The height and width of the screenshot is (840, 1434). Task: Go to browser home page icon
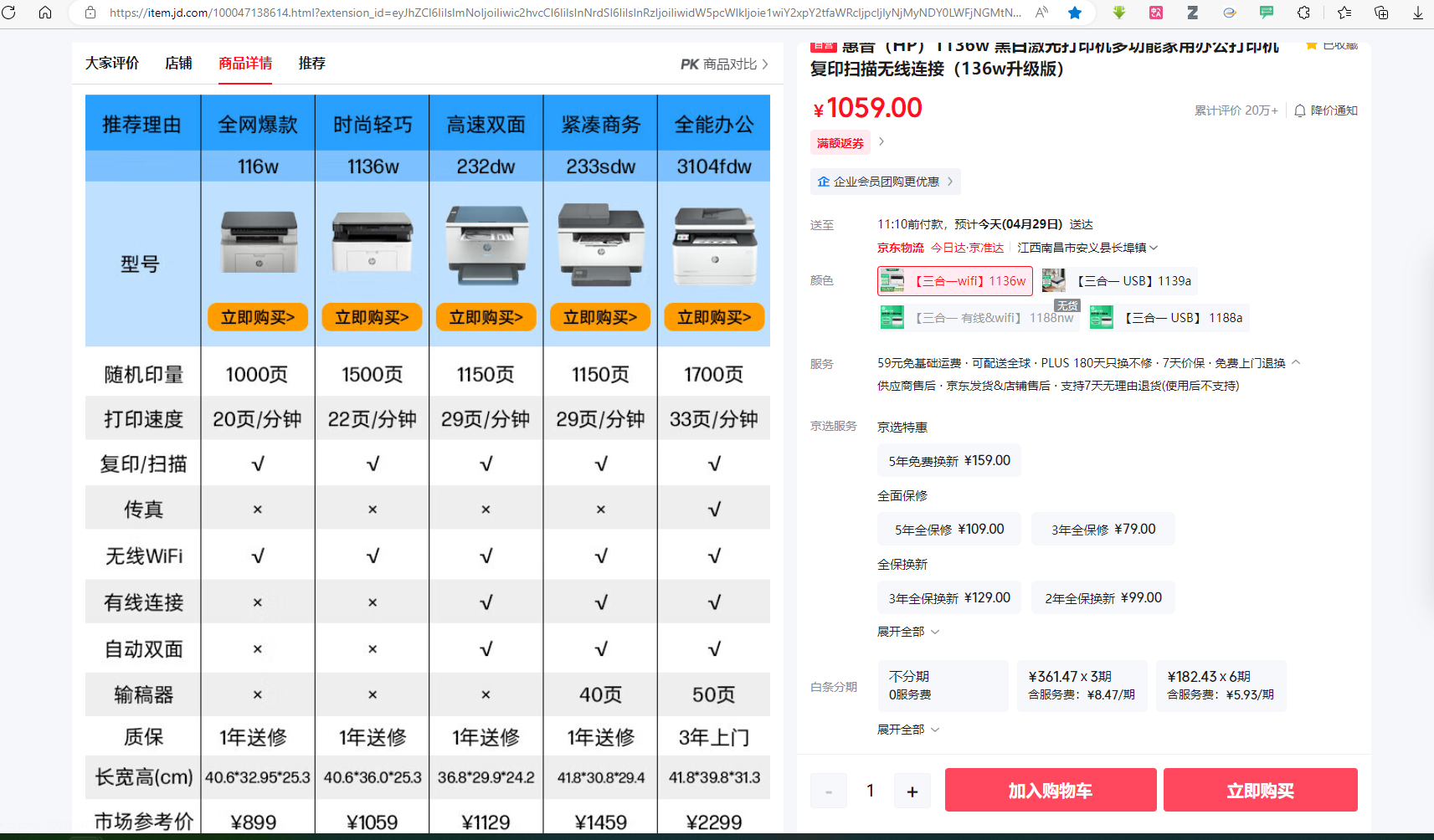pos(45,13)
